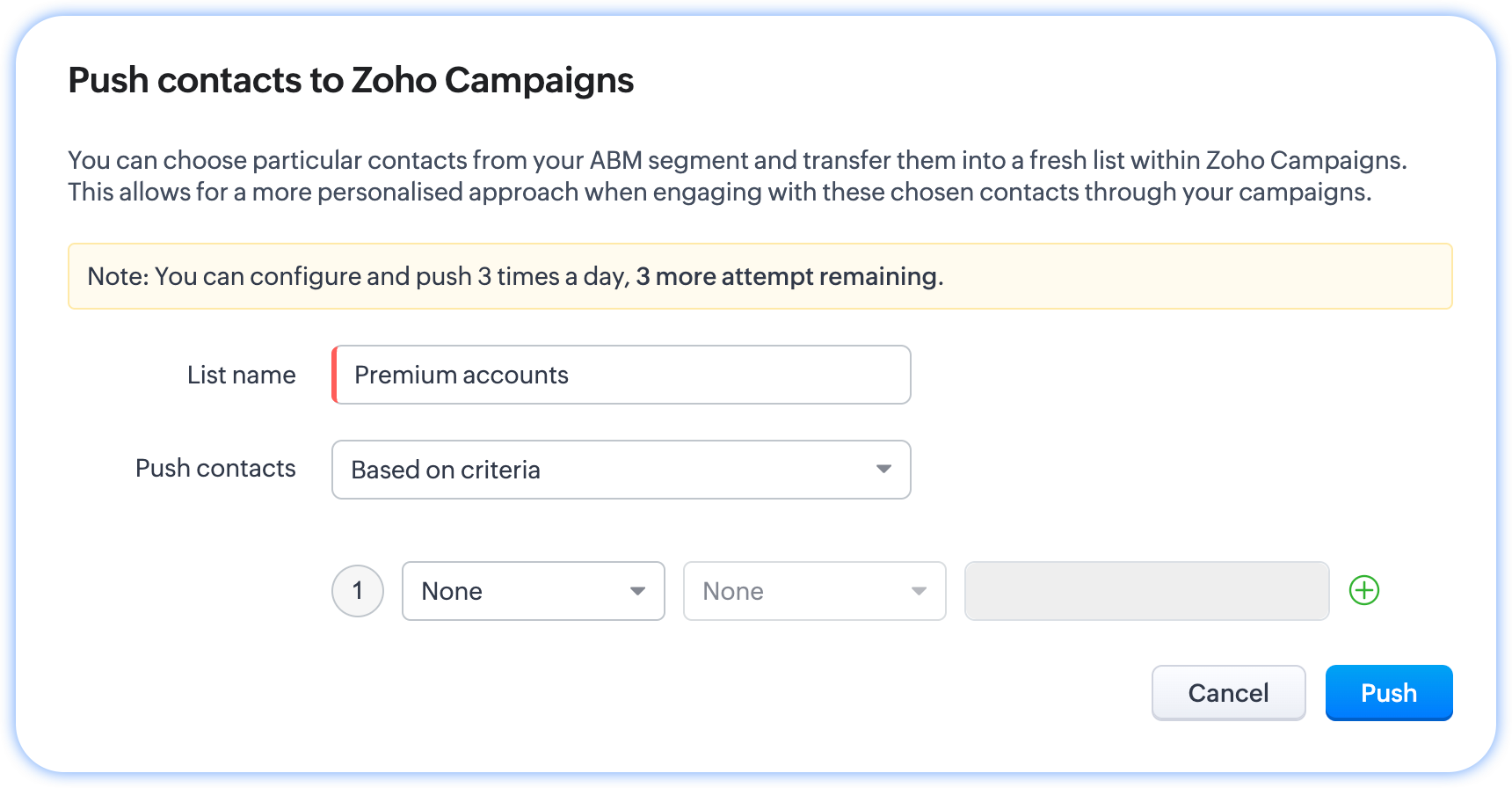Click the empty criteria value field
This screenshot has width=1512, height=788.
[x=1146, y=591]
